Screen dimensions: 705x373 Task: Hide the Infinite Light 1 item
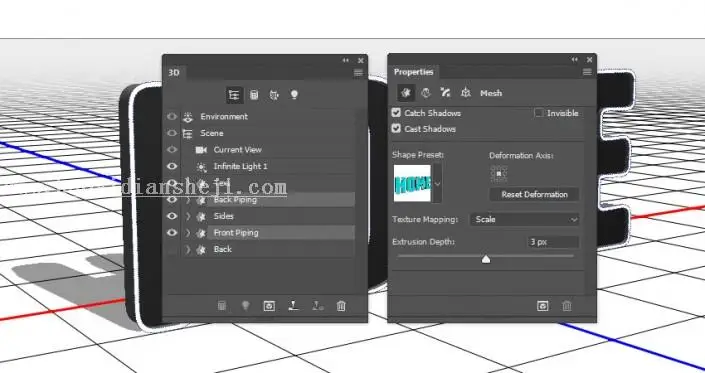click(172, 166)
